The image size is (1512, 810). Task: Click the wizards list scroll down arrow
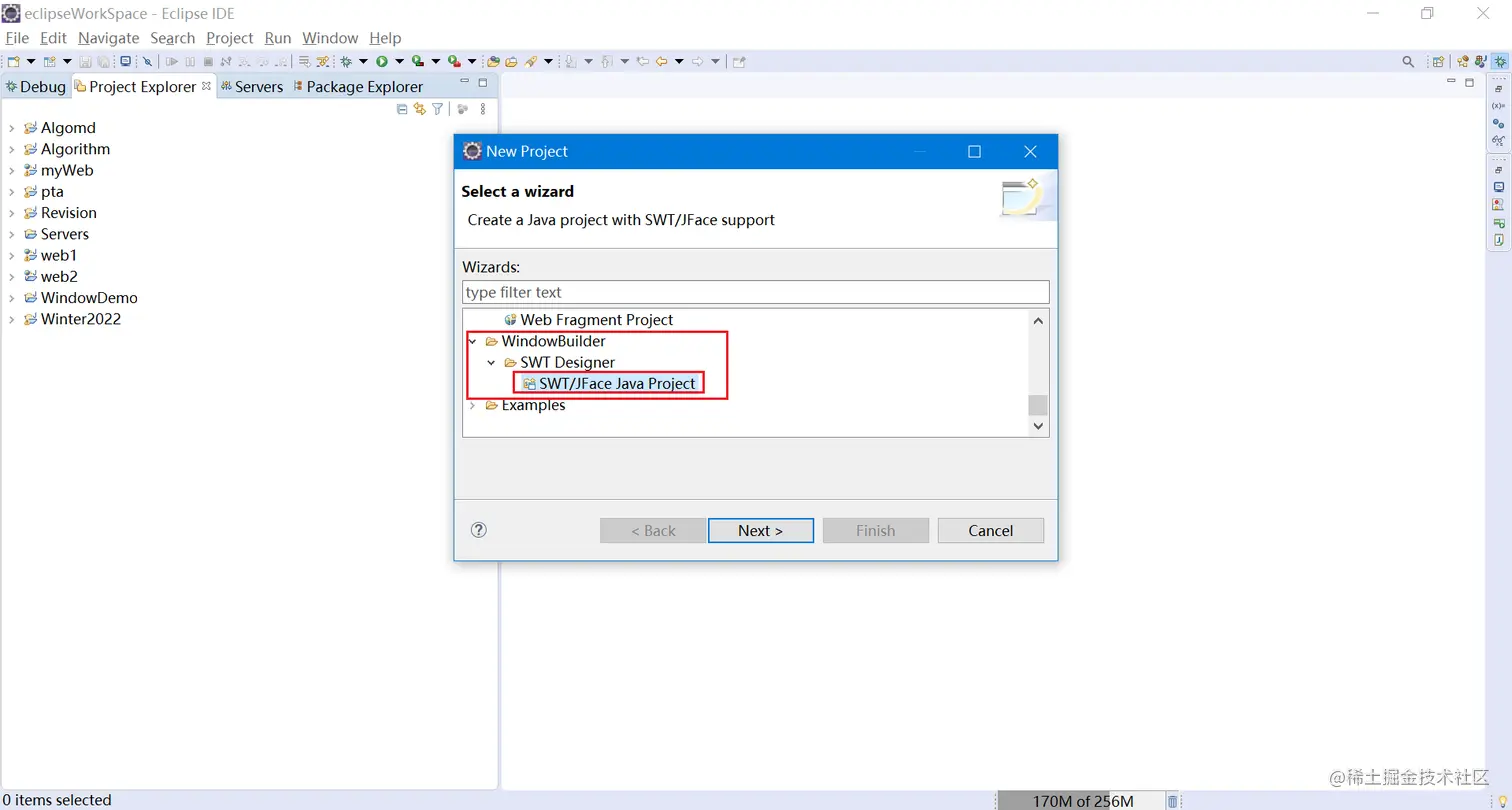click(x=1038, y=426)
